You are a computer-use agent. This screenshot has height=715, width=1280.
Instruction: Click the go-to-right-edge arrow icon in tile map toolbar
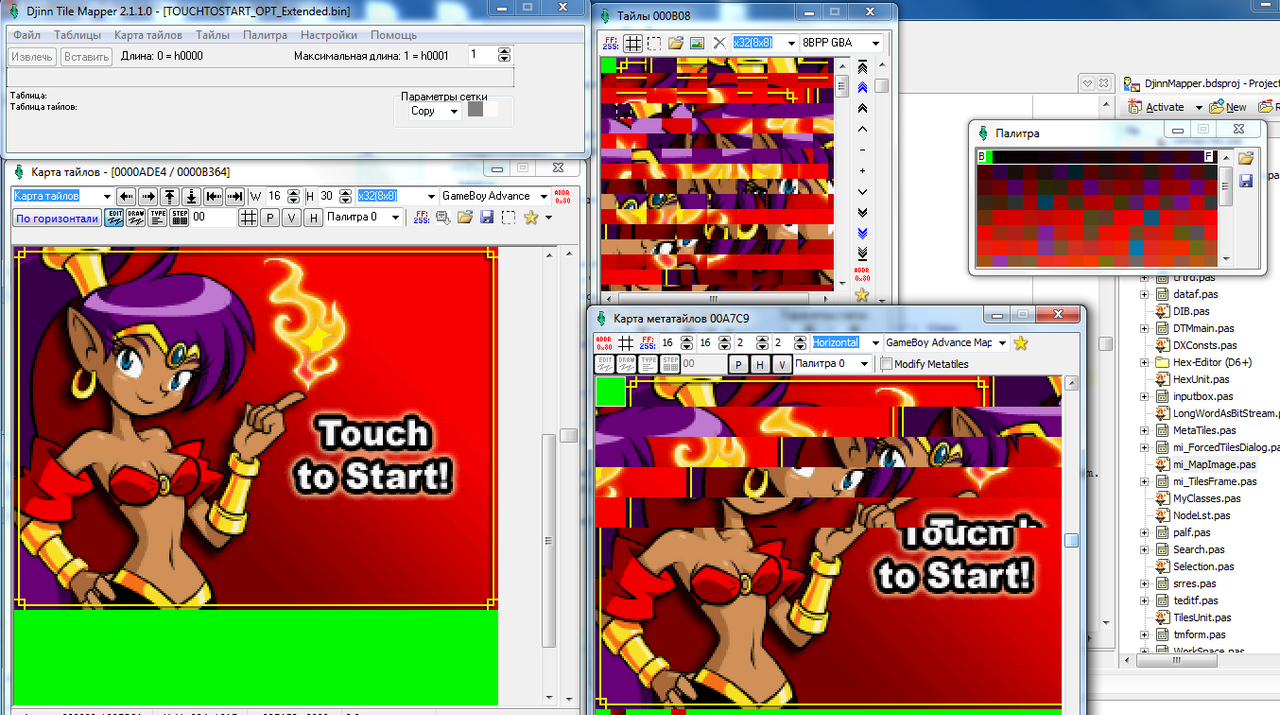click(x=234, y=197)
